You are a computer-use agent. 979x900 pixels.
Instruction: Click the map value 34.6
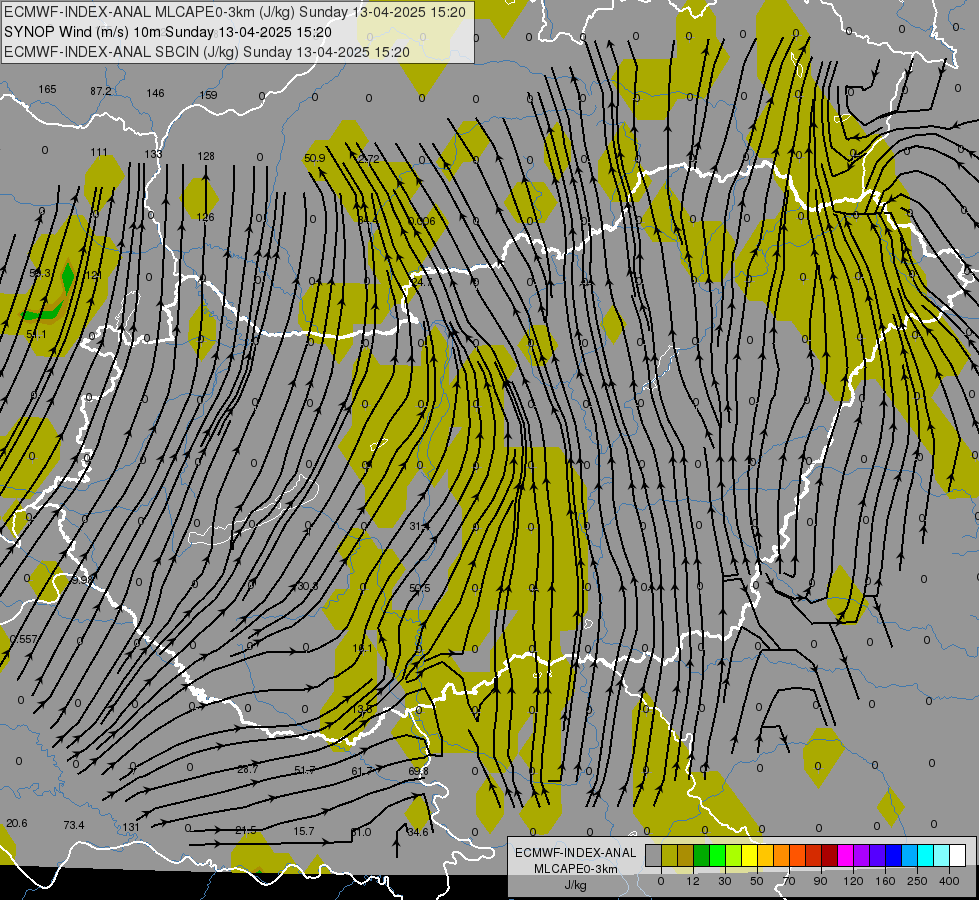click(x=418, y=832)
